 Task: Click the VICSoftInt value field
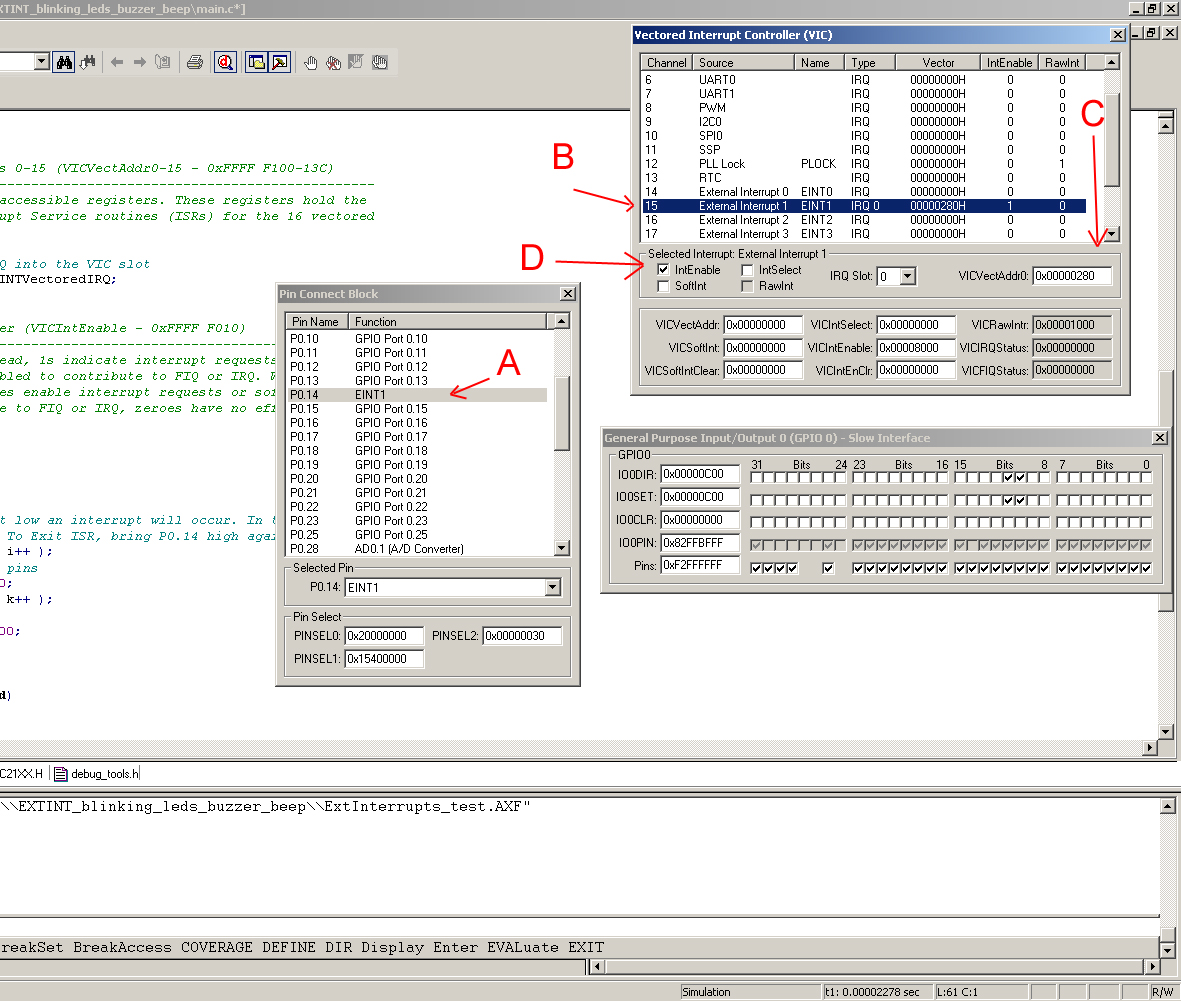pos(762,348)
